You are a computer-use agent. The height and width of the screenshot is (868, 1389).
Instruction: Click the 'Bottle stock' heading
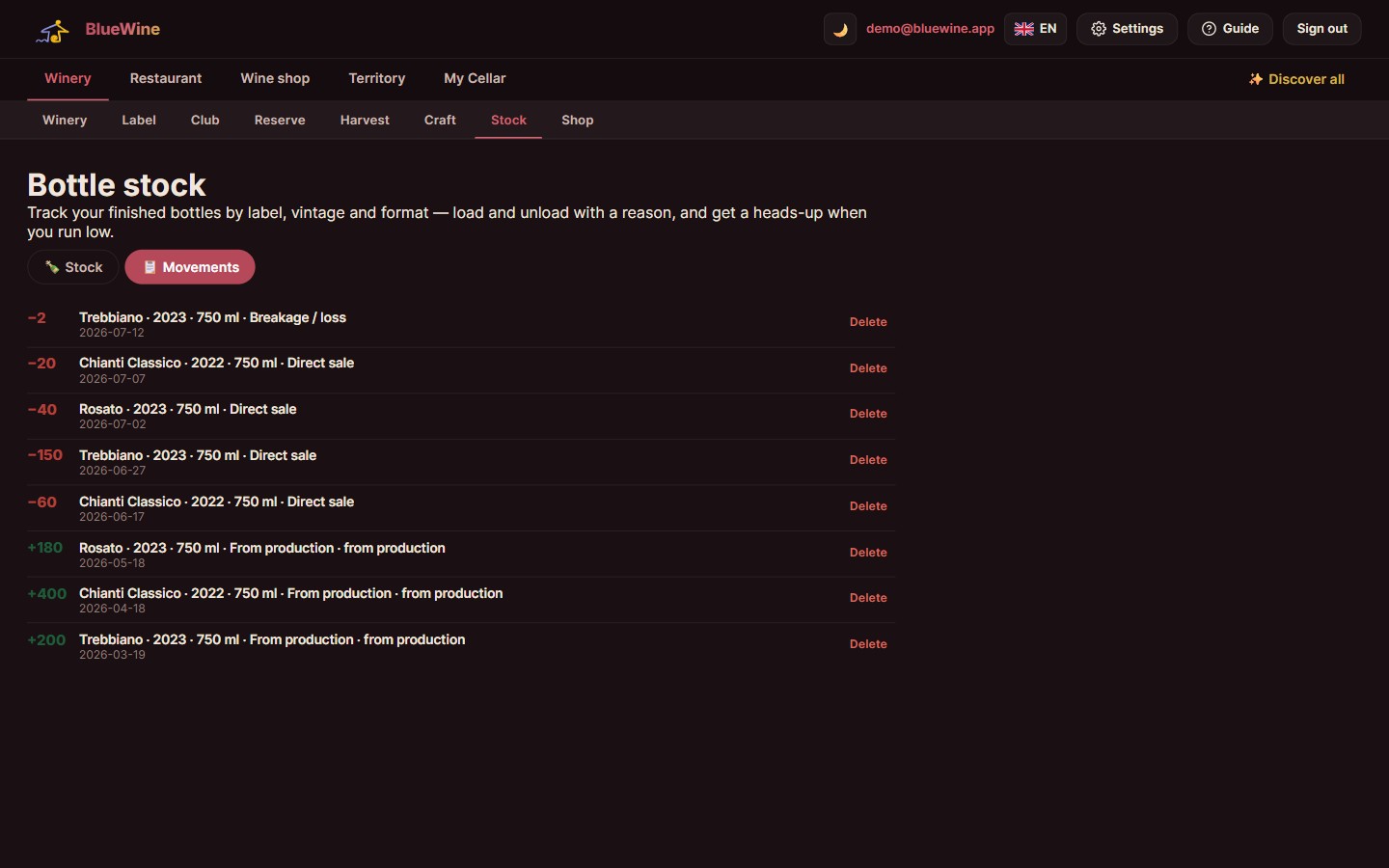117,185
